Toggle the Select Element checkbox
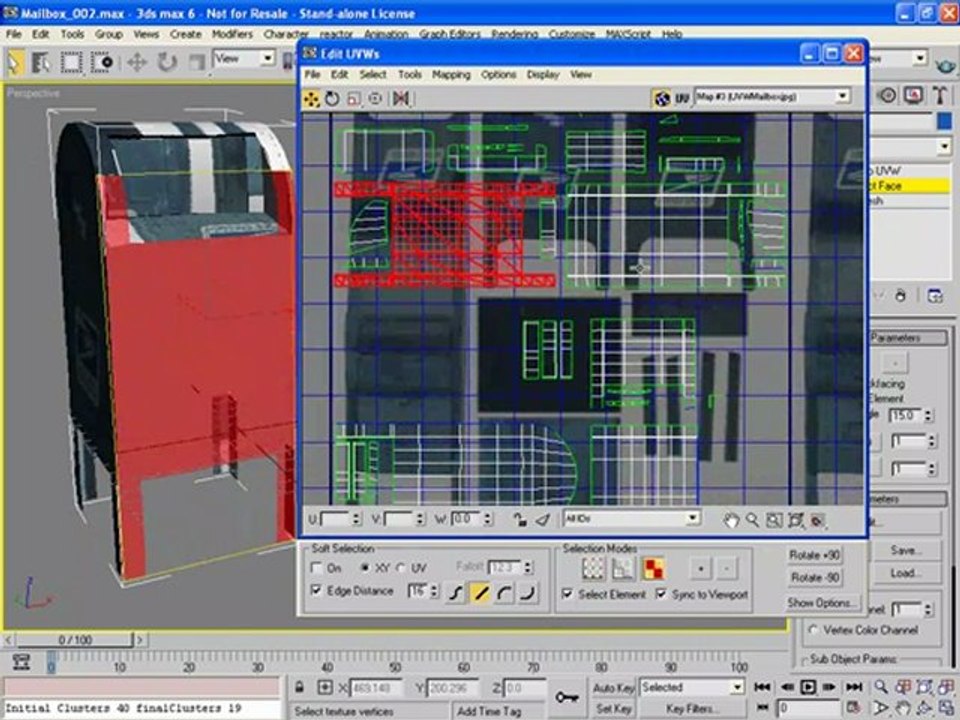Viewport: 960px width, 720px height. coord(568,594)
